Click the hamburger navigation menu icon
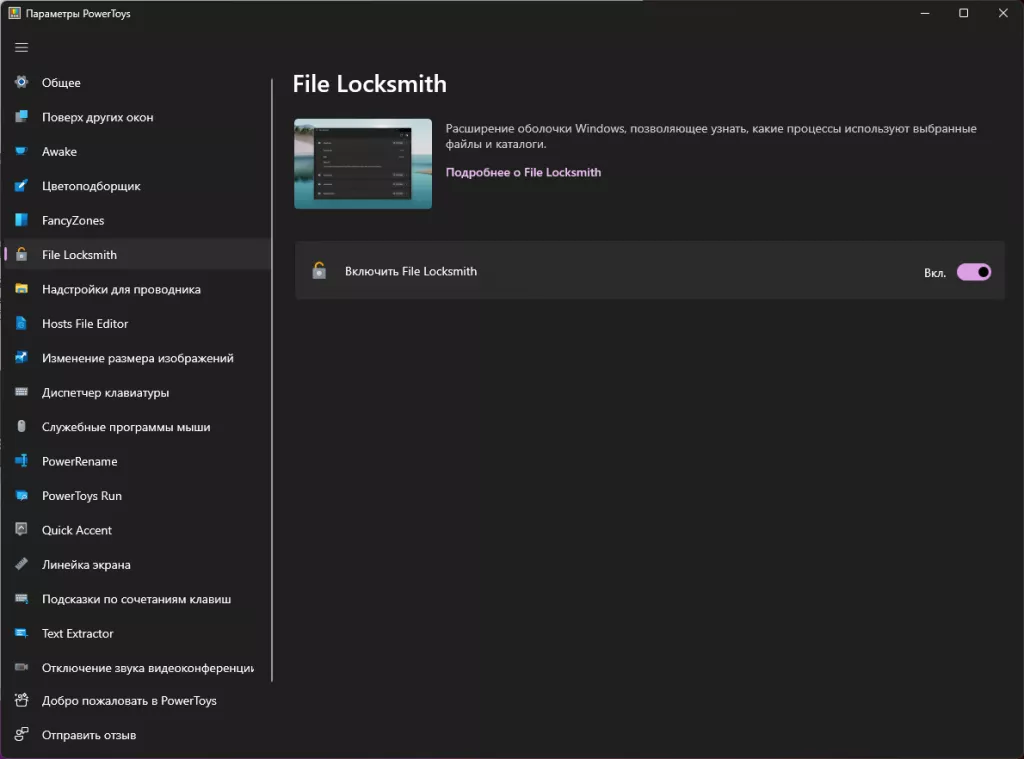This screenshot has height=759, width=1024. 21,47
